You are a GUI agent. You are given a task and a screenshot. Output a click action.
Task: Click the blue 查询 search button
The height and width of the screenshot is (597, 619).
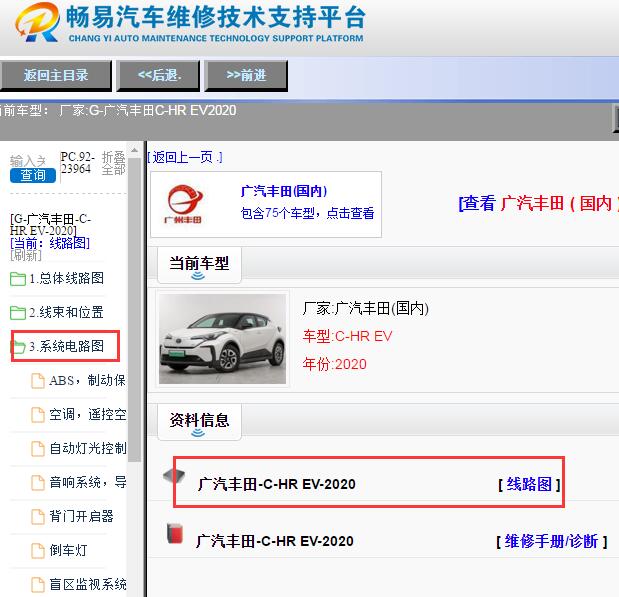33,175
